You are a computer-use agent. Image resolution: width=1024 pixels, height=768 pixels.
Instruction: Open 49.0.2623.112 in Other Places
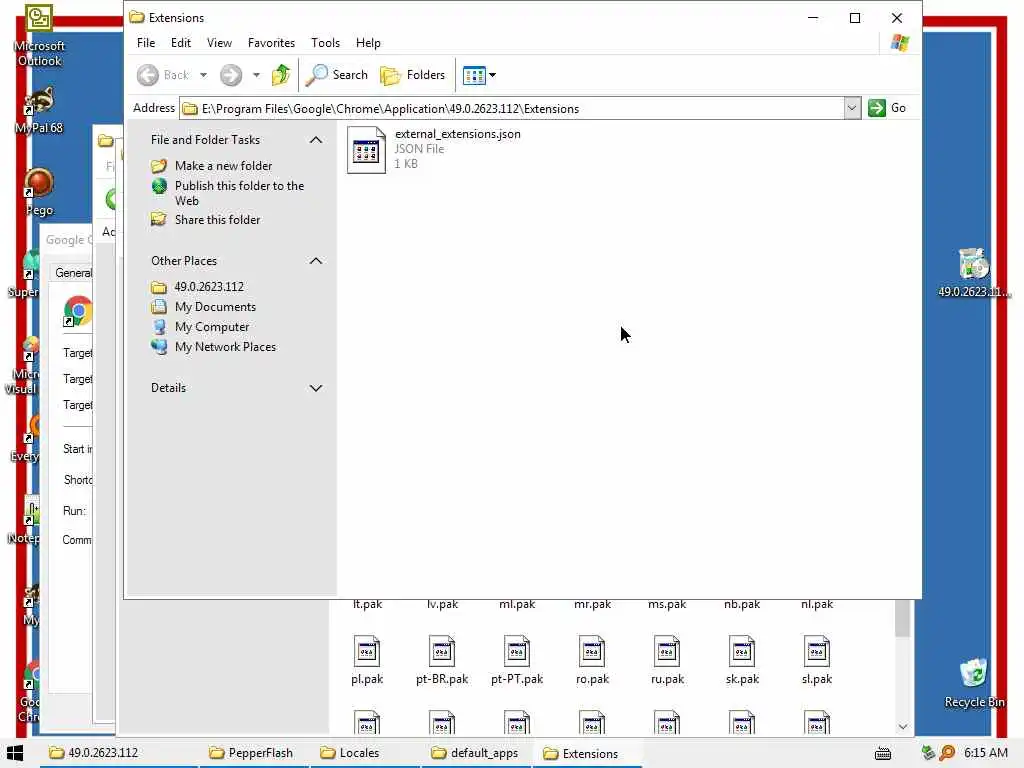click(209, 287)
